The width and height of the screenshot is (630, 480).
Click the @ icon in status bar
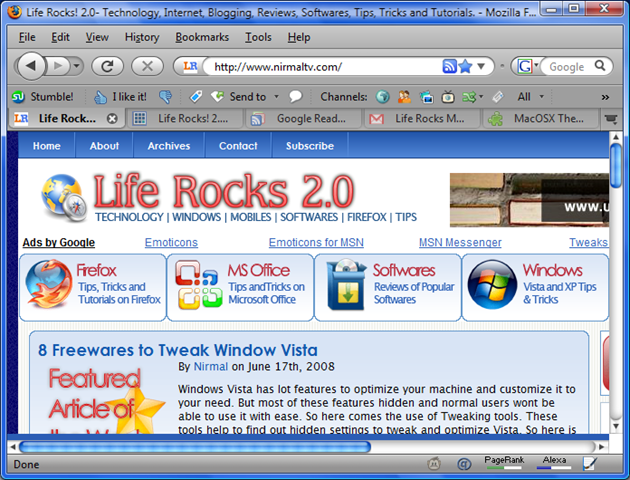click(x=464, y=465)
